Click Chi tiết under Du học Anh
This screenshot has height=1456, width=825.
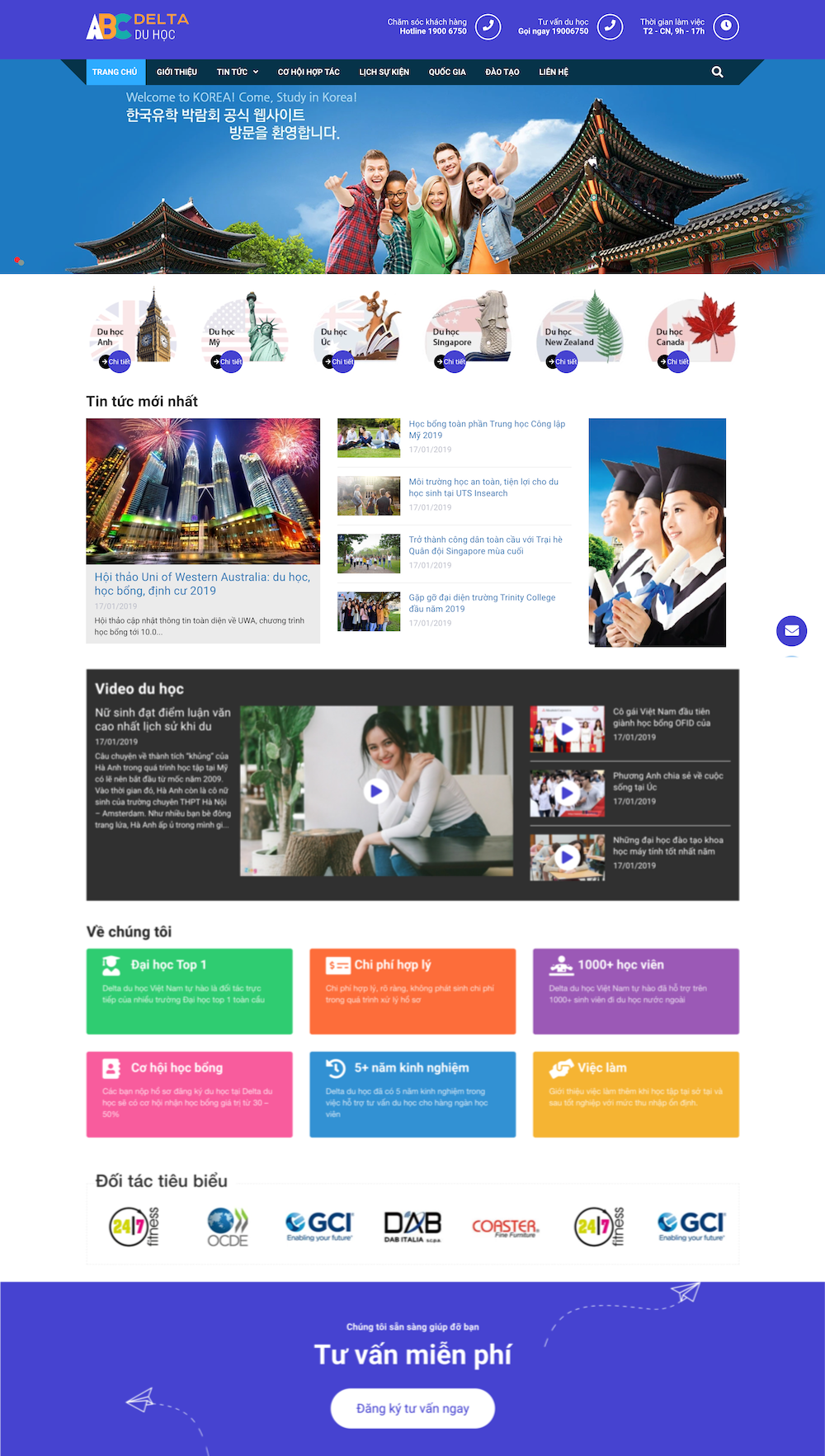(115, 361)
